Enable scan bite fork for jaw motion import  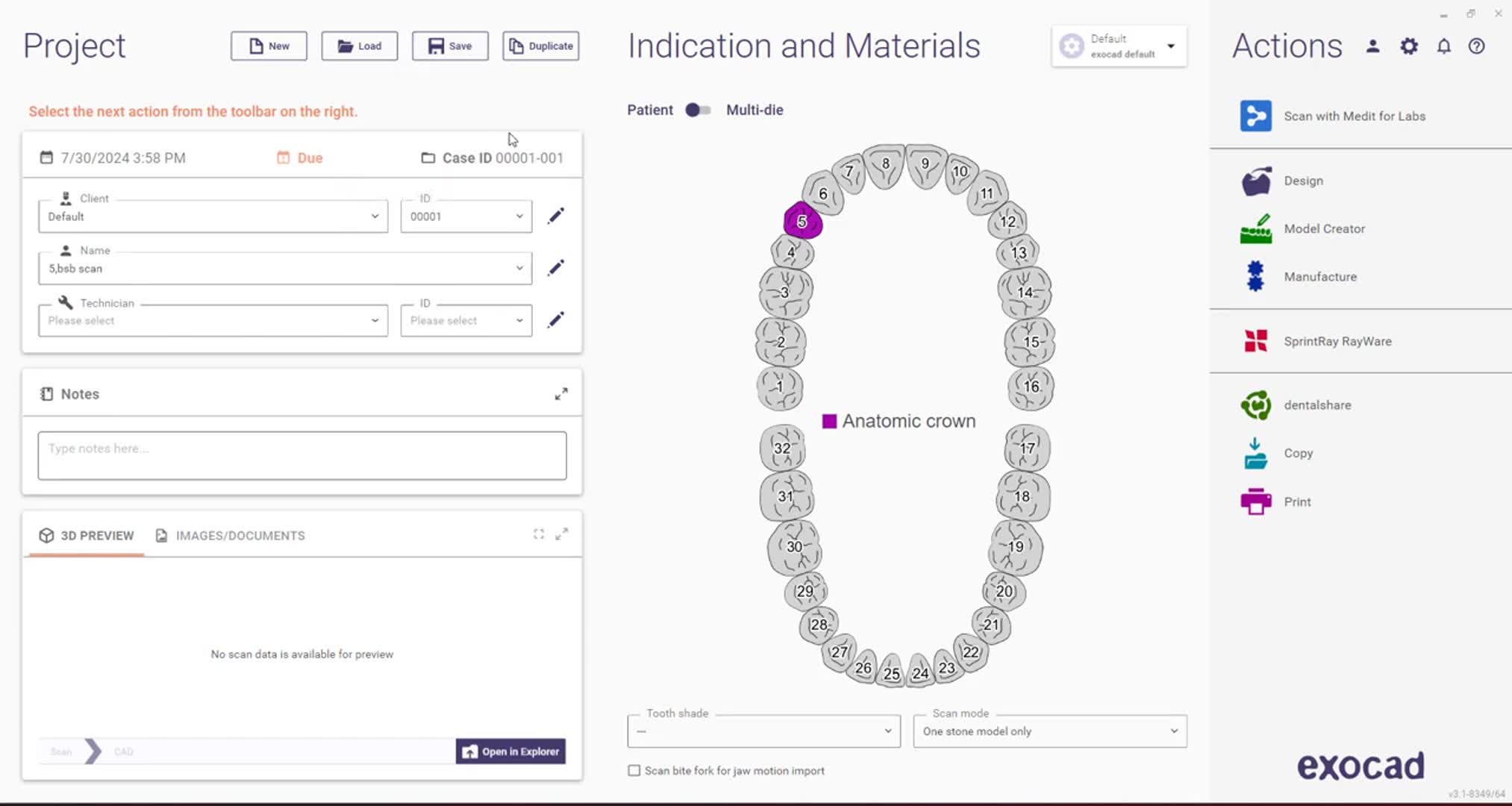pos(634,770)
